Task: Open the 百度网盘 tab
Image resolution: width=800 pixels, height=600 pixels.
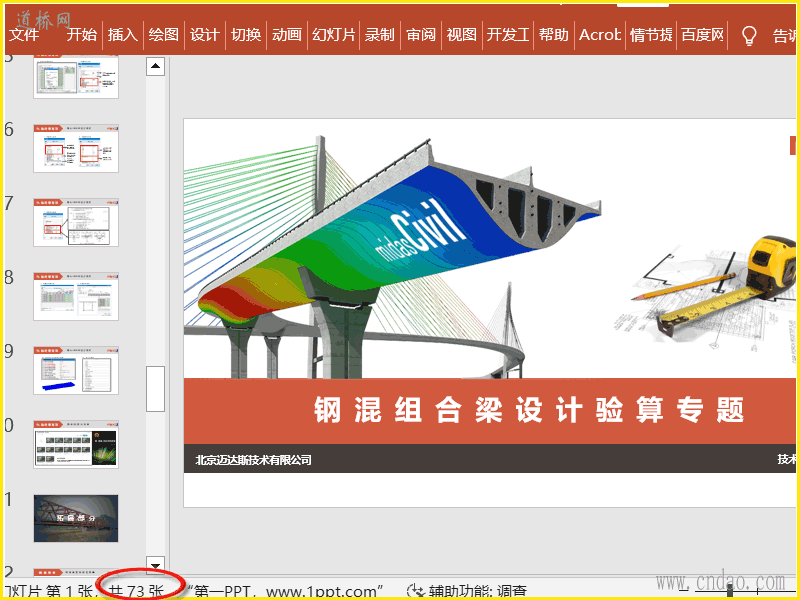Action: point(703,35)
